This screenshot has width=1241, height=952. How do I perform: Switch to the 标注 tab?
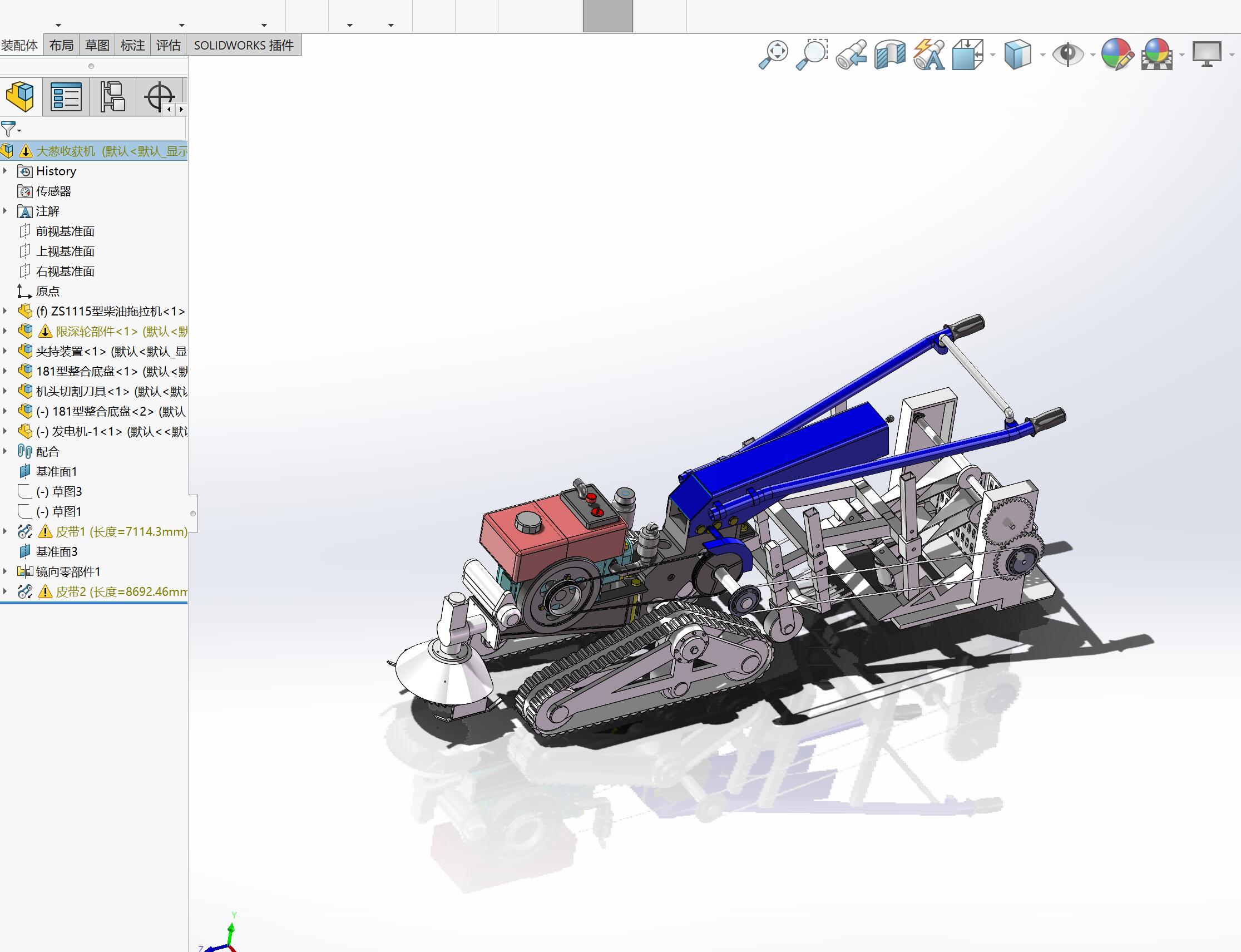[x=133, y=45]
